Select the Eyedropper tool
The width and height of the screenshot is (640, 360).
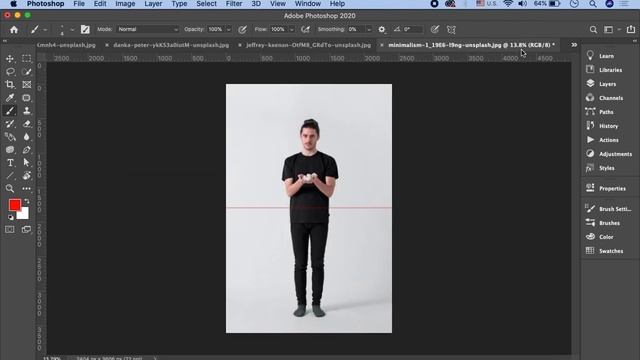pos(10,98)
